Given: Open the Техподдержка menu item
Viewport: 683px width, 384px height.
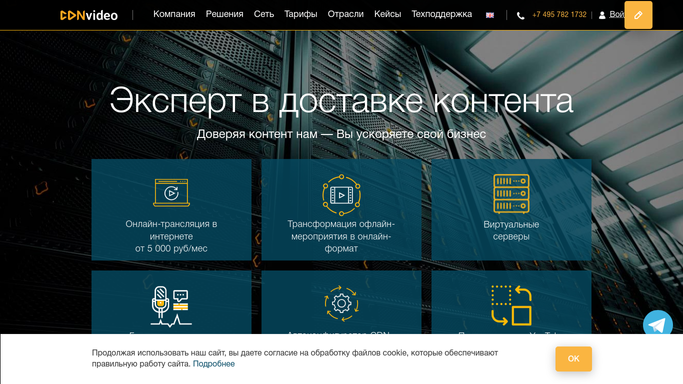Looking at the screenshot, I should point(442,14).
